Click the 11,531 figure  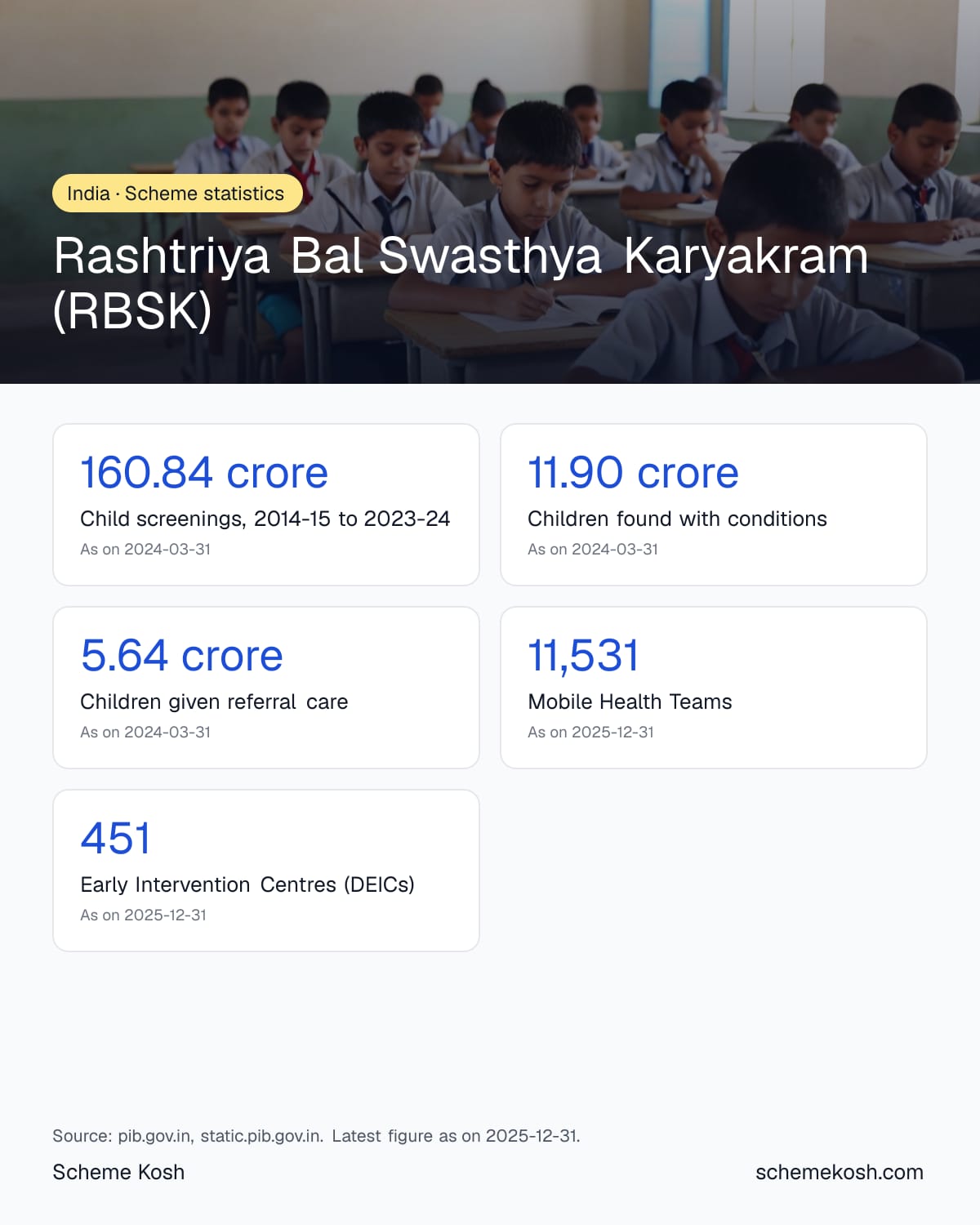click(x=583, y=656)
